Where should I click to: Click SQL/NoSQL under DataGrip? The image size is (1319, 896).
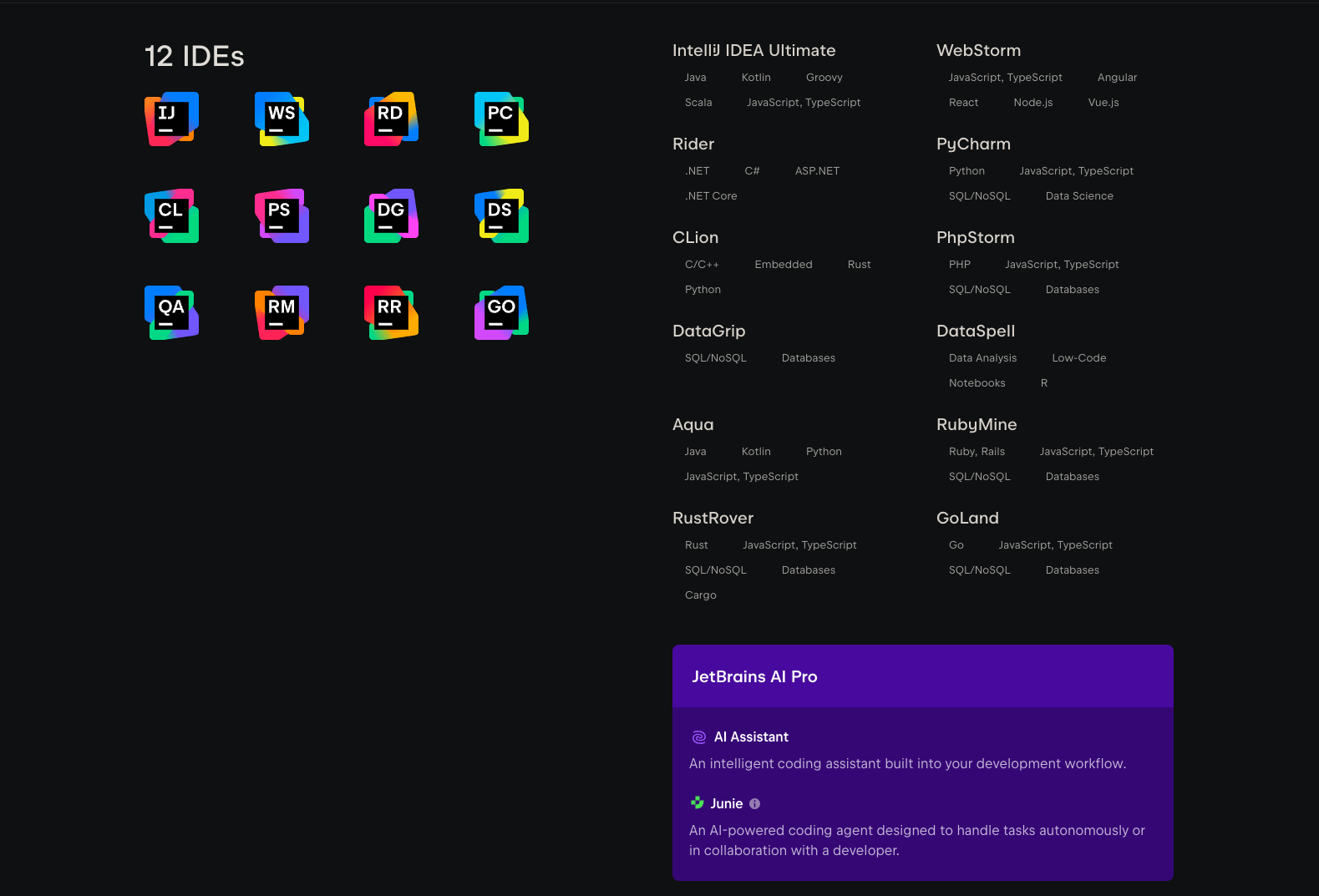[x=716, y=358]
